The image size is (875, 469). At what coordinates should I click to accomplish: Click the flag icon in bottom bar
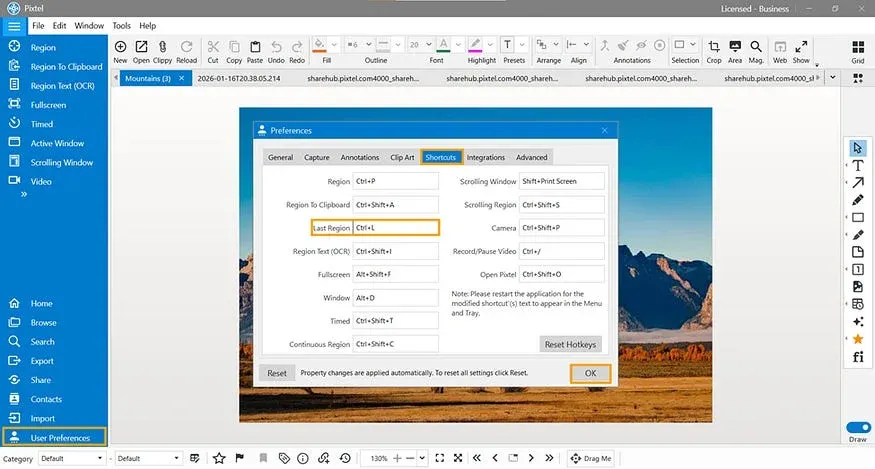point(240,458)
